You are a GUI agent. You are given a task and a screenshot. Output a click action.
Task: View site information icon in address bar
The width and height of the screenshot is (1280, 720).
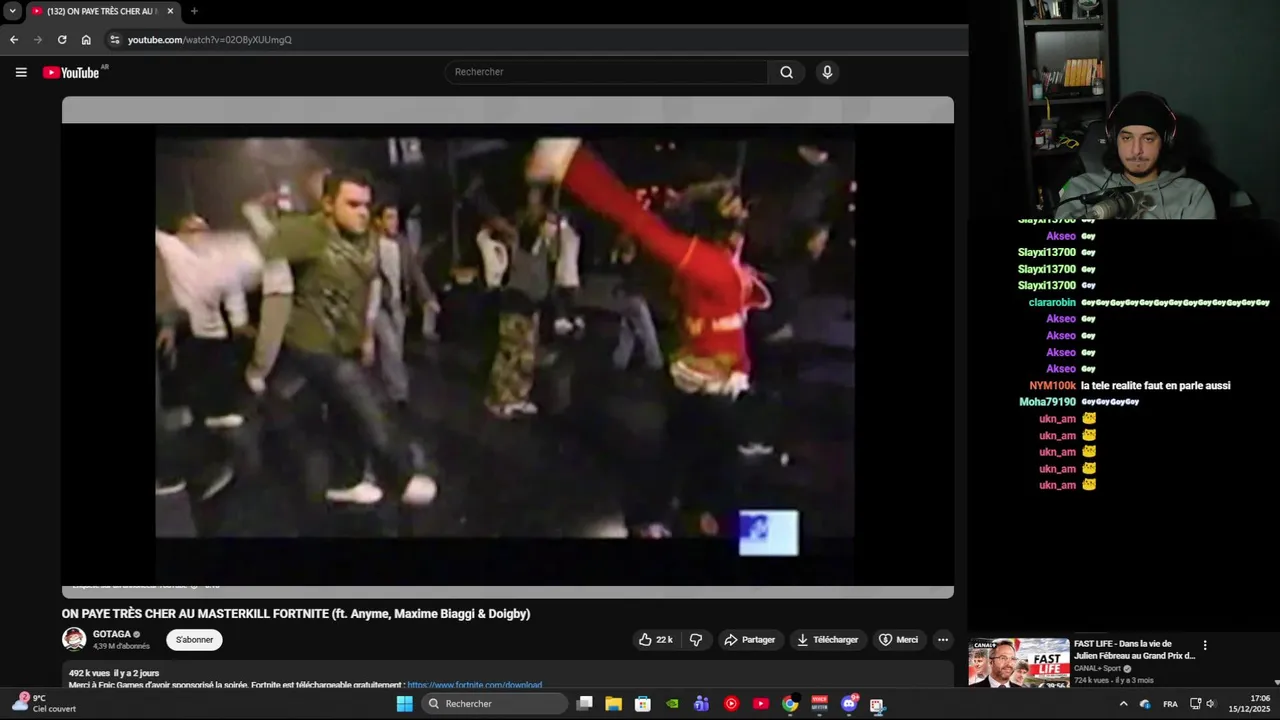click(x=115, y=40)
